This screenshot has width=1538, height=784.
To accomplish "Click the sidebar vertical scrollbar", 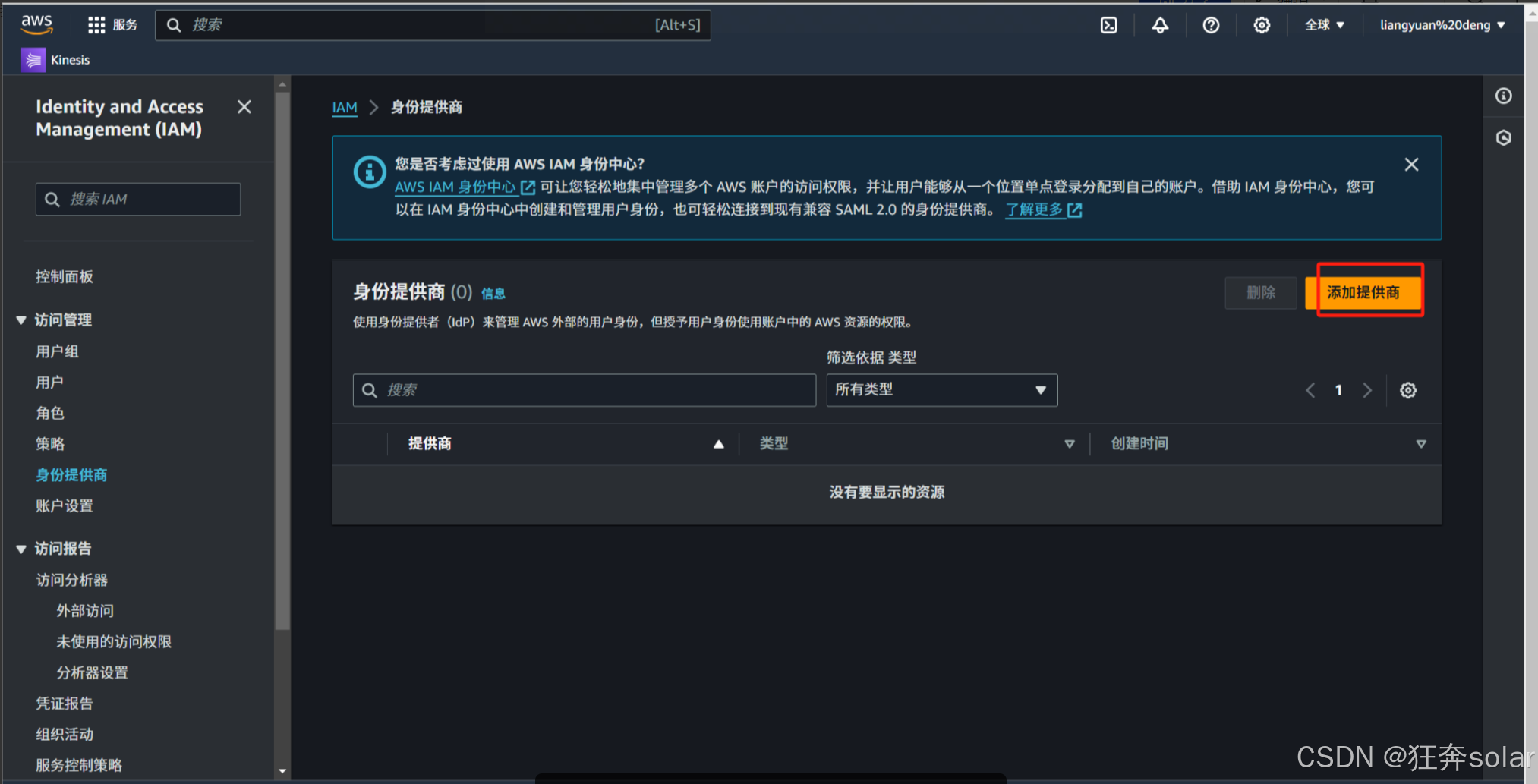I will click(x=282, y=361).
